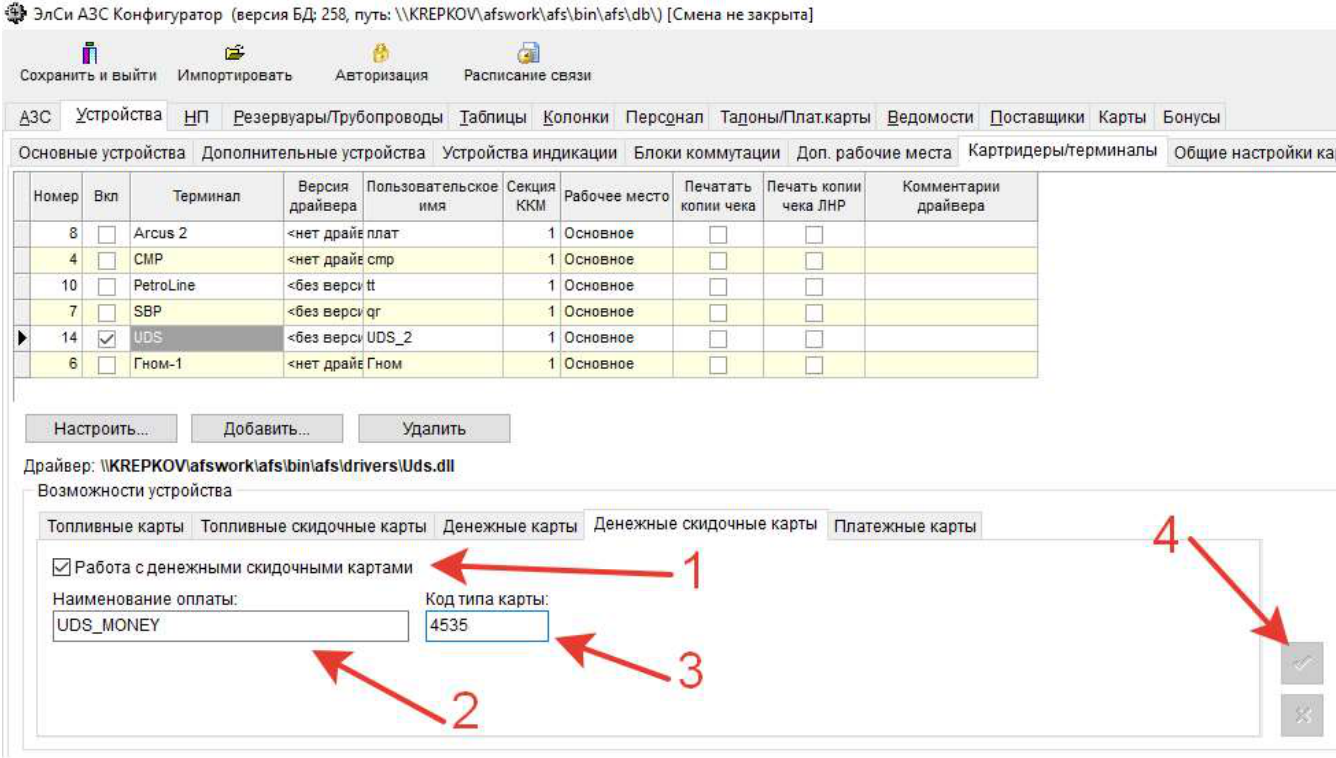Check Печать копии чека ЛНР for Гном-1
This screenshot has width=1336, height=758.
tap(814, 364)
